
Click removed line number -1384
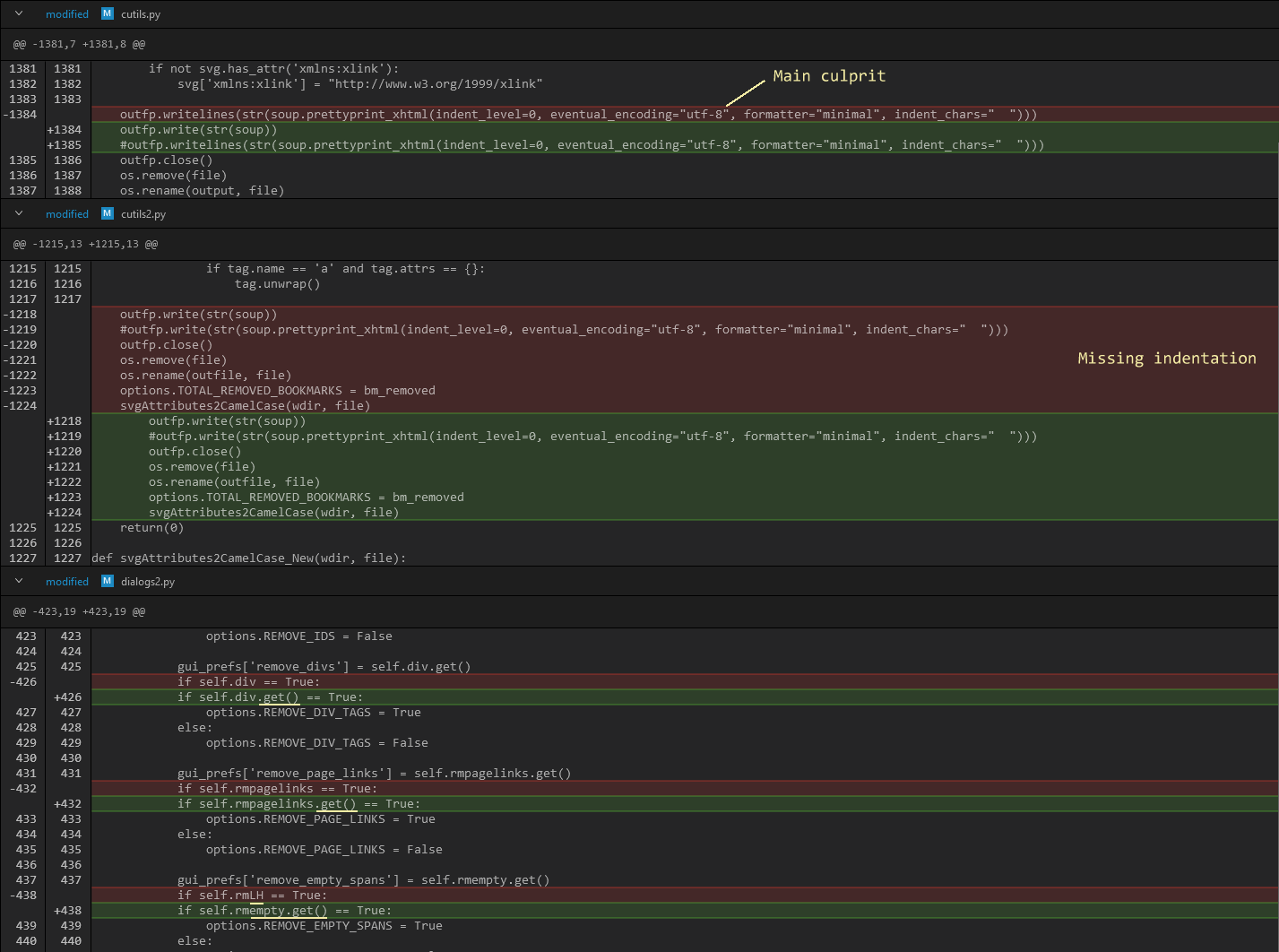pyautogui.click(x=21, y=115)
